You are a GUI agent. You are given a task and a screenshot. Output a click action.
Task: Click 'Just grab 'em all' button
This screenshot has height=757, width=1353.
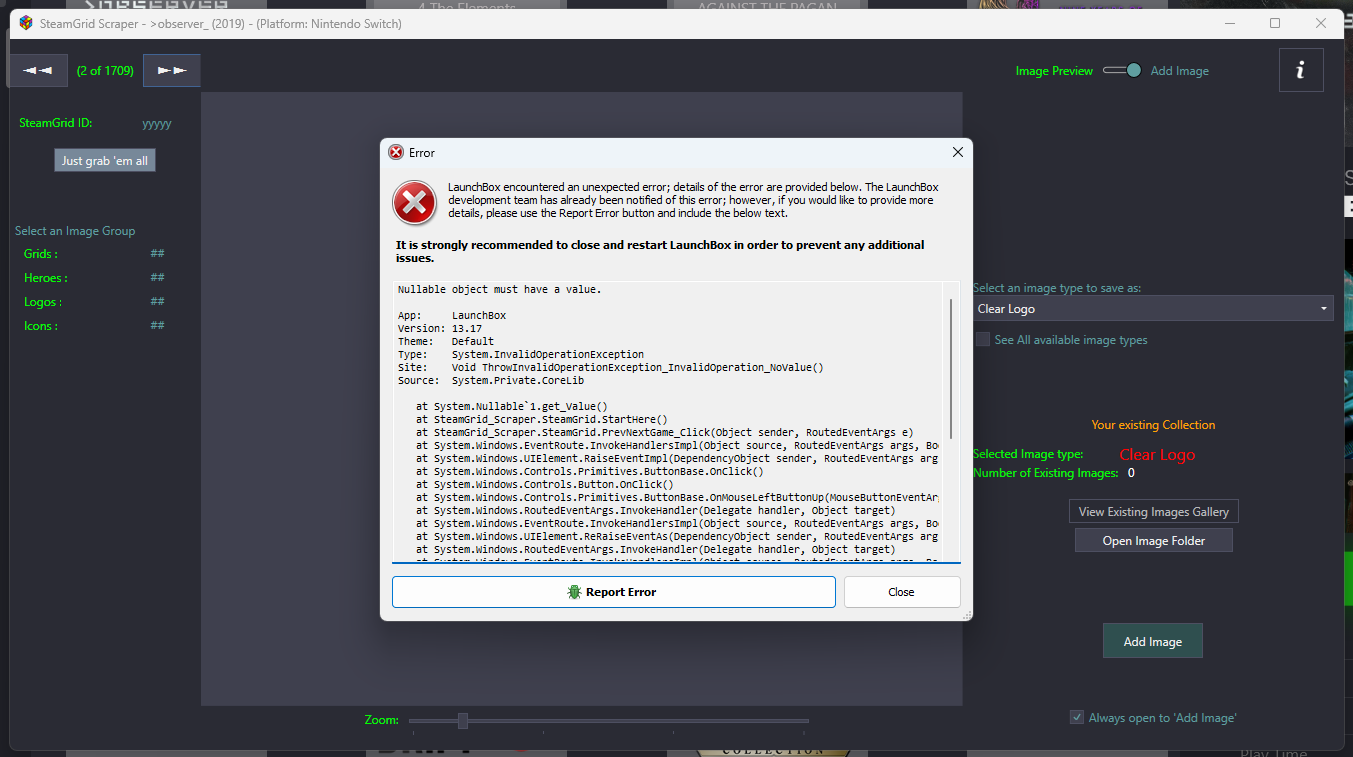pyautogui.click(x=105, y=160)
